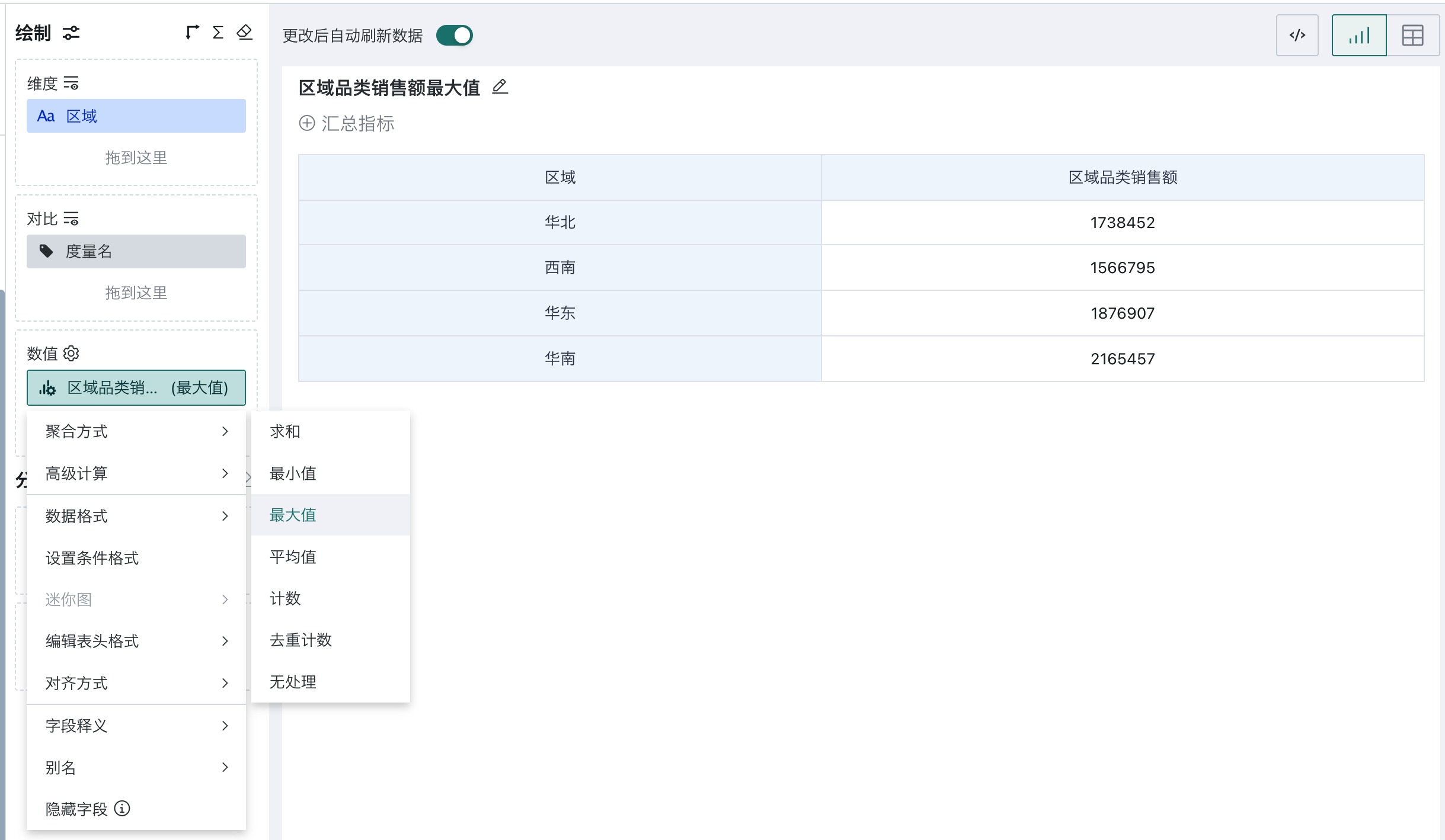
Task: Click the 拖到这里 drop zone under 维度
Action: 136,158
